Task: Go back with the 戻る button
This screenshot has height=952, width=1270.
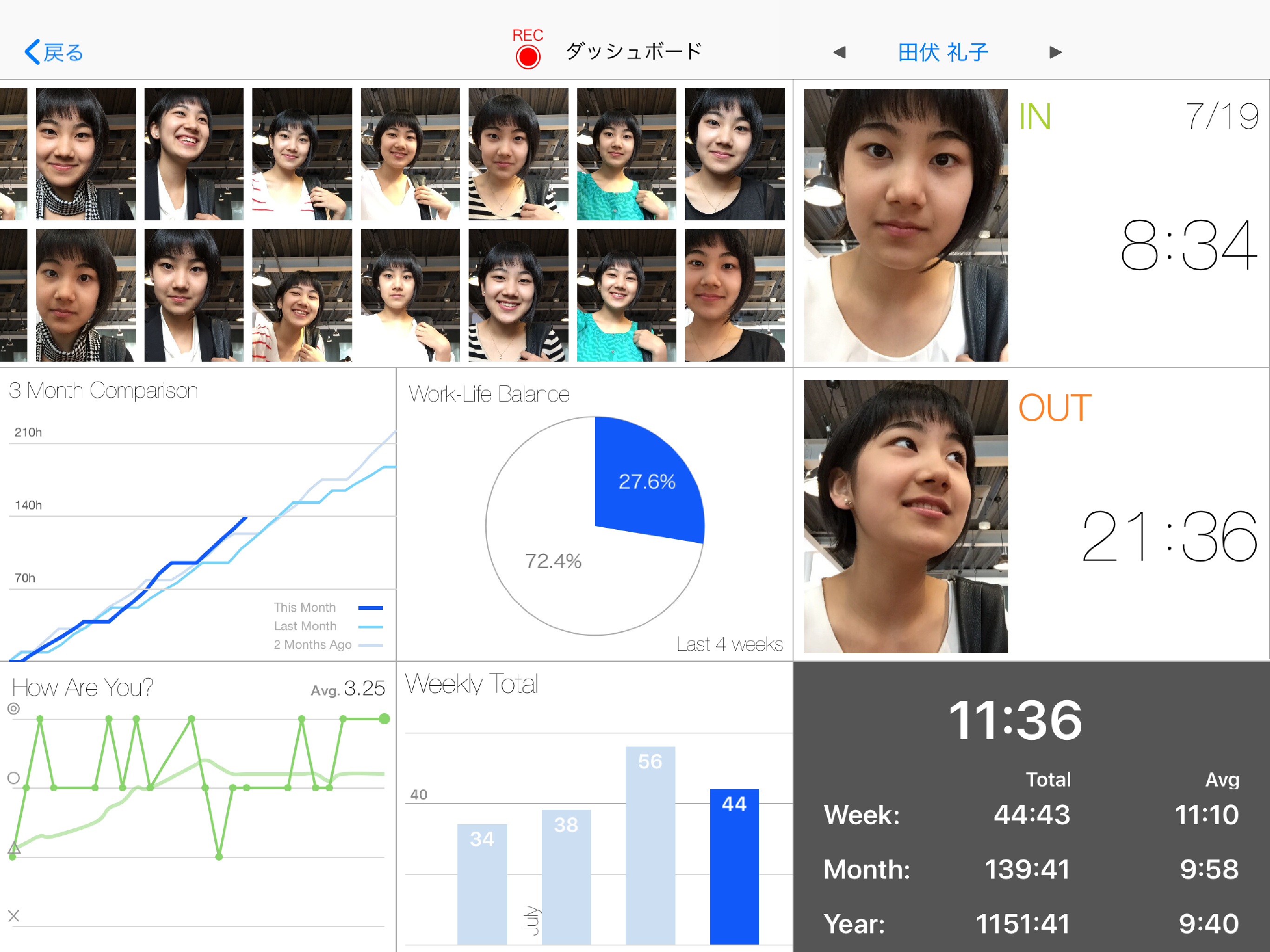Action: point(53,52)
